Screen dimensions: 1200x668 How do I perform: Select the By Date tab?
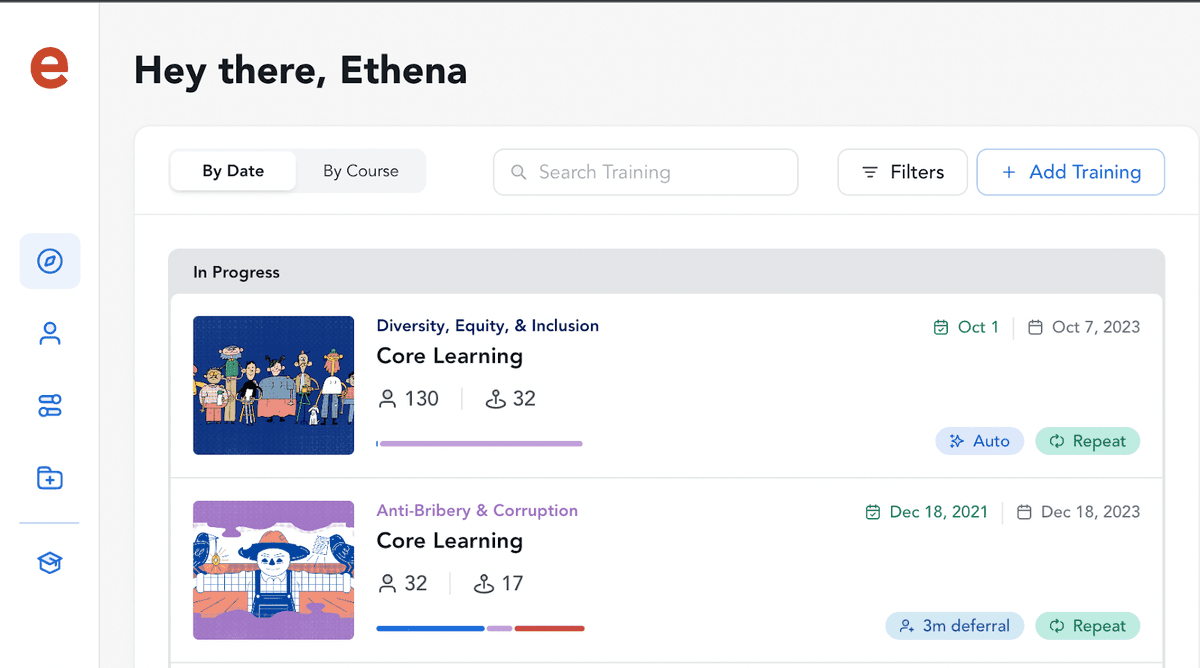(232, 171)
